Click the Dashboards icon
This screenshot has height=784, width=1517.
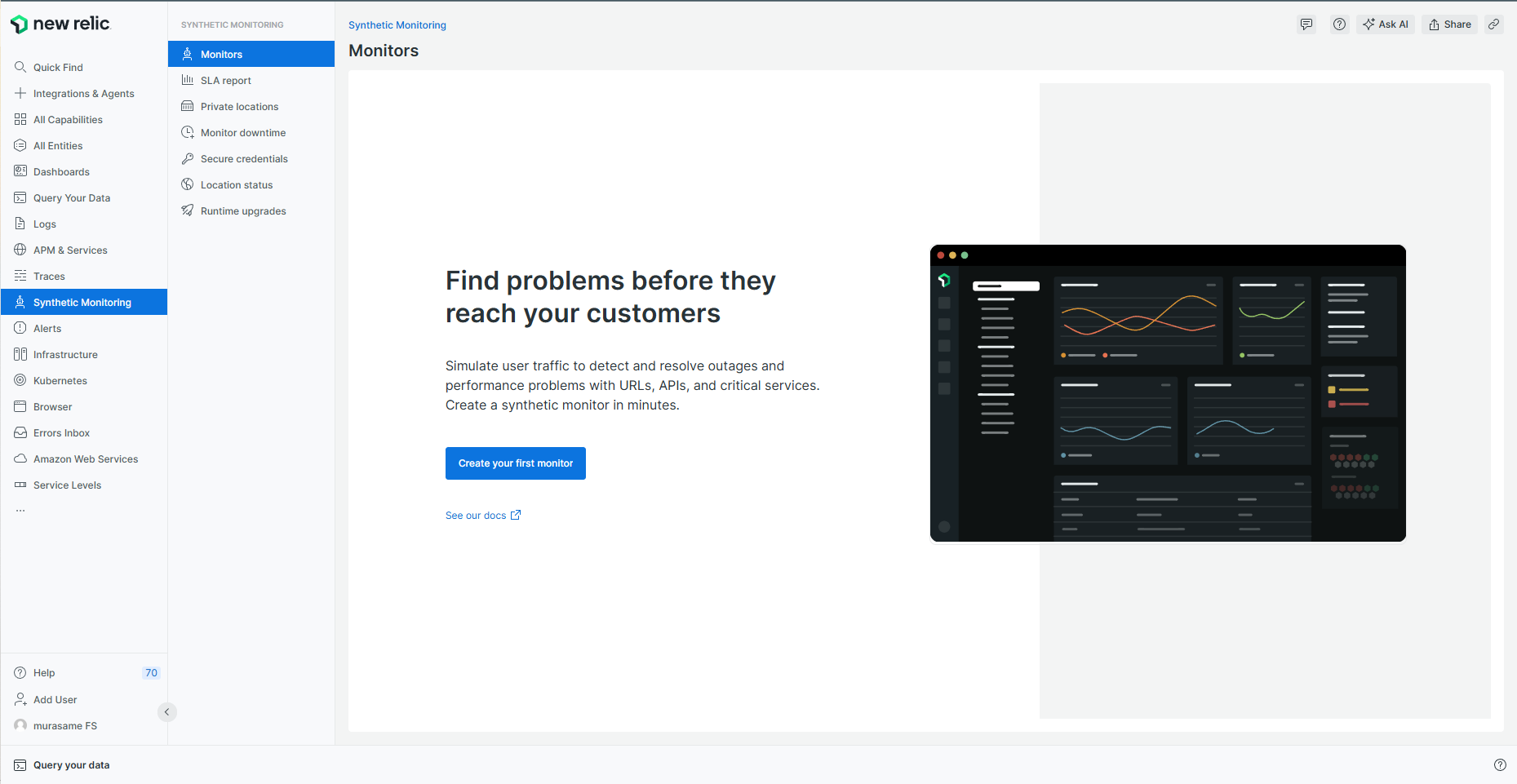coord(20,171)
